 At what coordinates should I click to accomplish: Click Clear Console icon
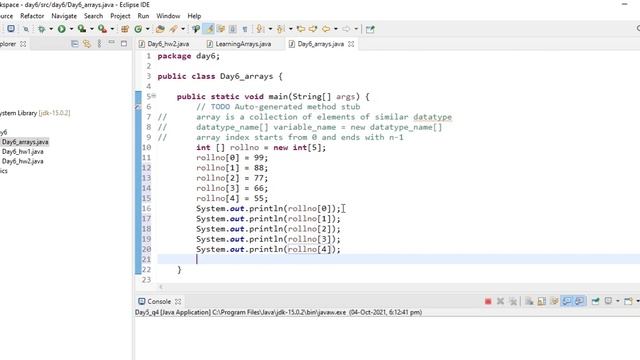(529, 301)
